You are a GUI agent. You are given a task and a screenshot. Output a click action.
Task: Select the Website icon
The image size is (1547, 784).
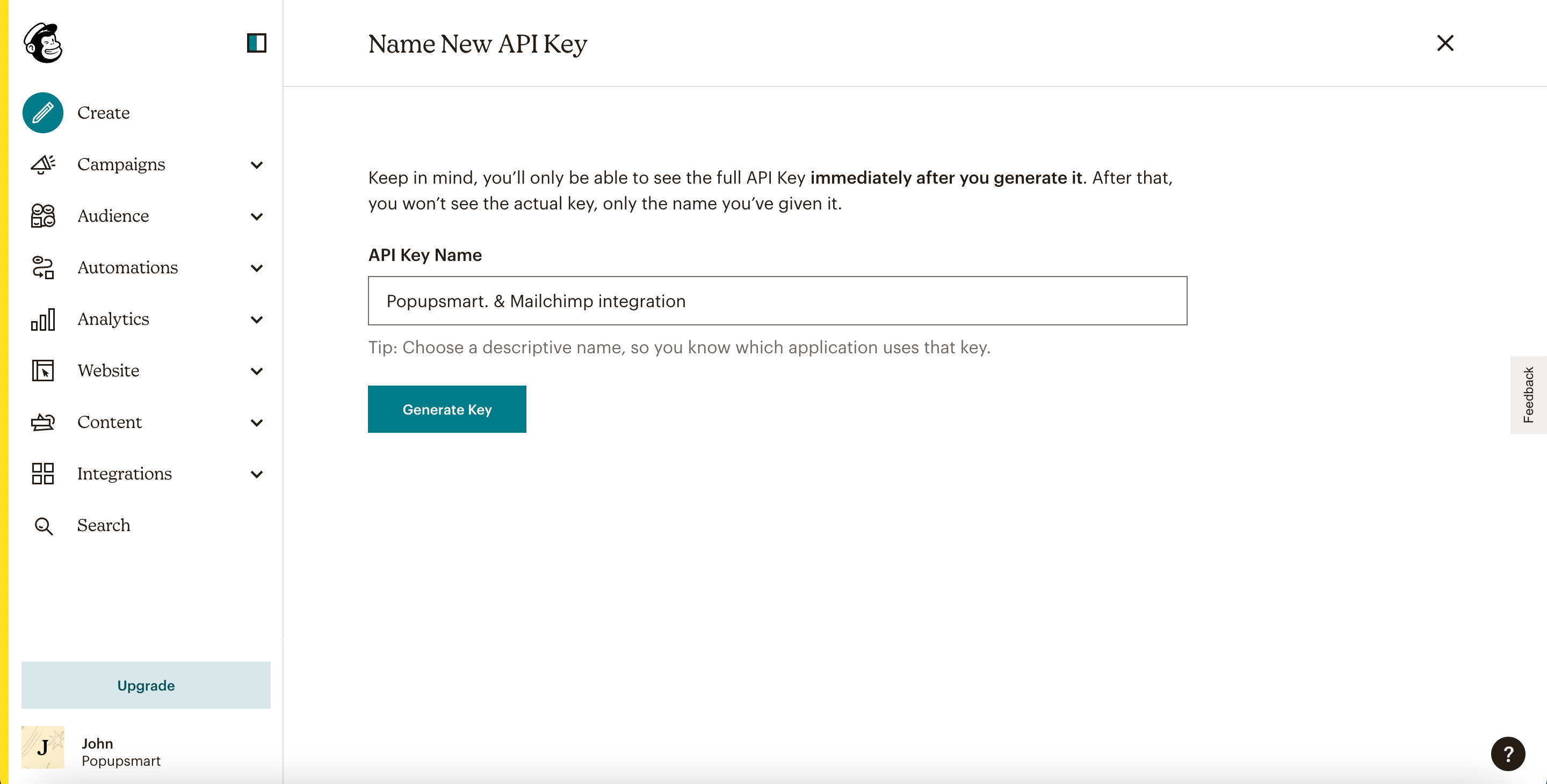(x=42, y=370)
